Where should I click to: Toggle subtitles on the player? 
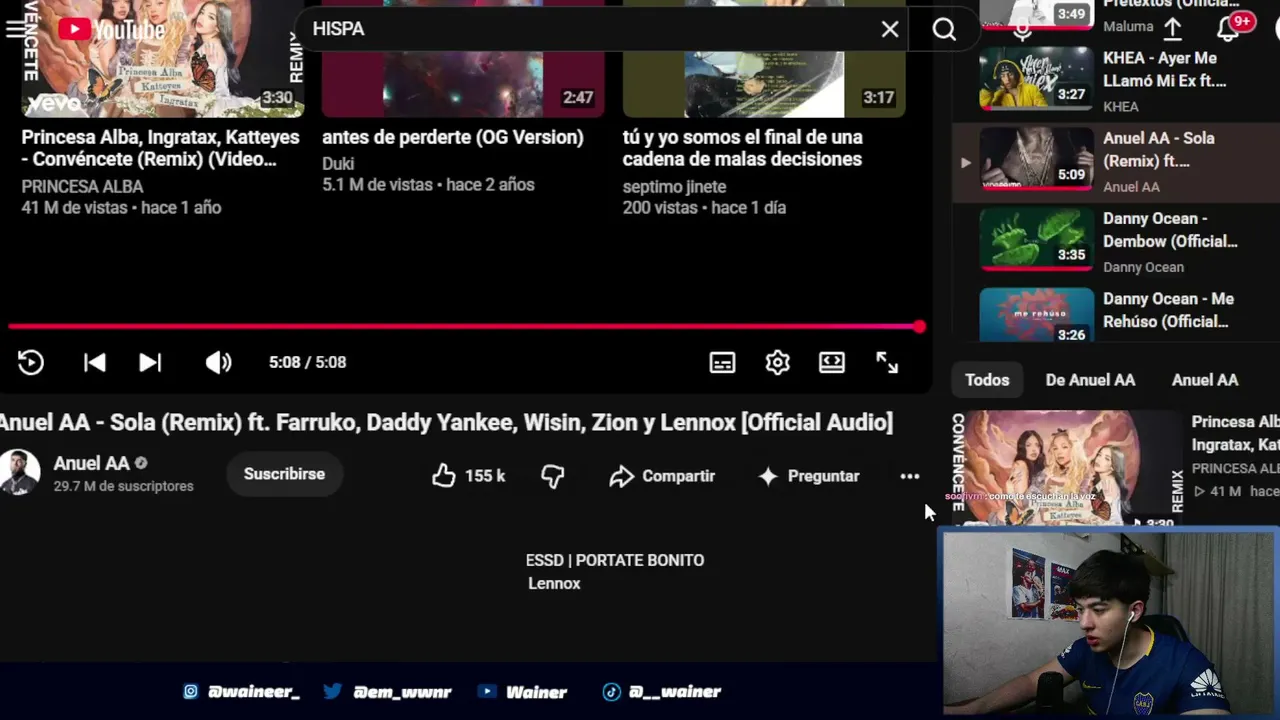722,362
